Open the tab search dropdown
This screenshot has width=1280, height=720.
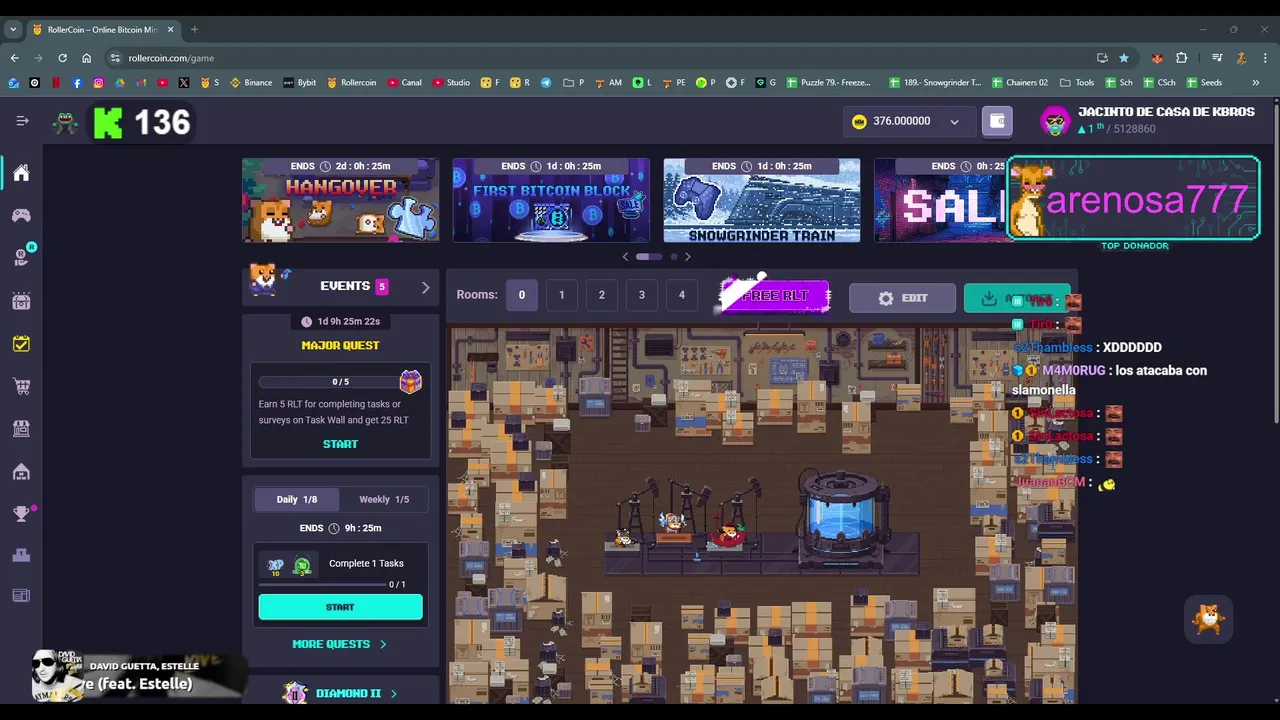13,29
